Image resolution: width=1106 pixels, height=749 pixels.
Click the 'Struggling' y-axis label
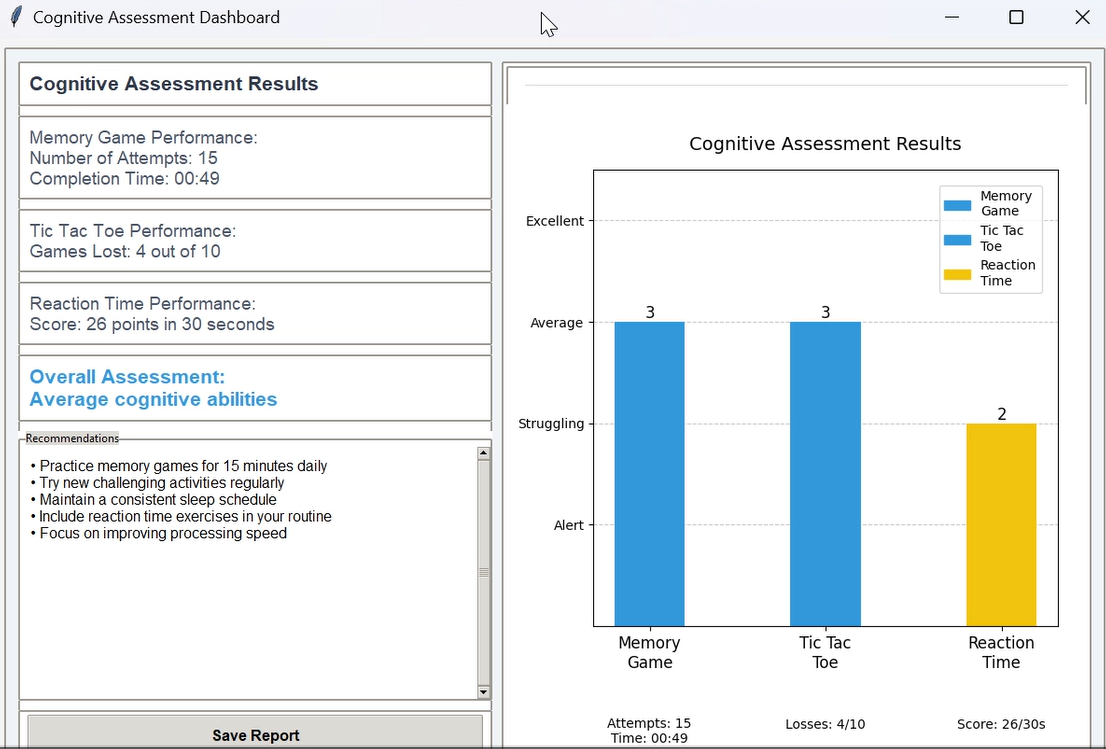(551, 424)
